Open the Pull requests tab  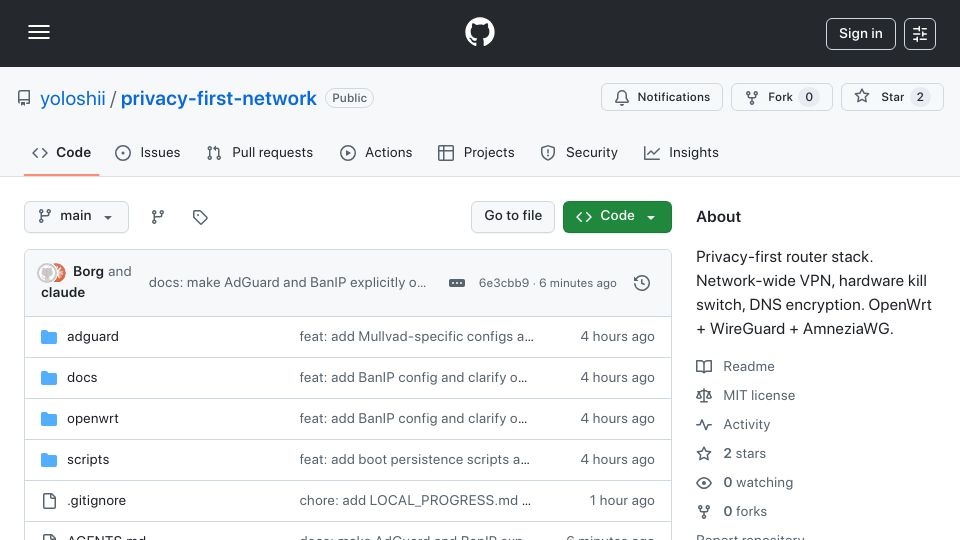point(260,152)
